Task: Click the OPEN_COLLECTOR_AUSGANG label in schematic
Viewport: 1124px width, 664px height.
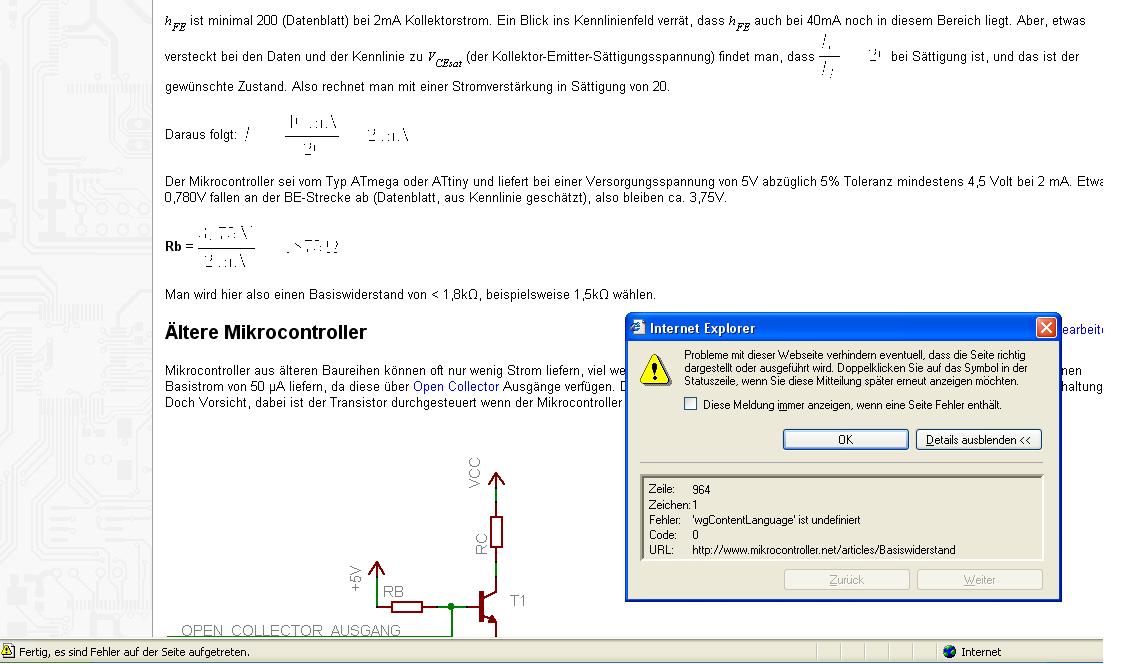Action: point(291,630)
